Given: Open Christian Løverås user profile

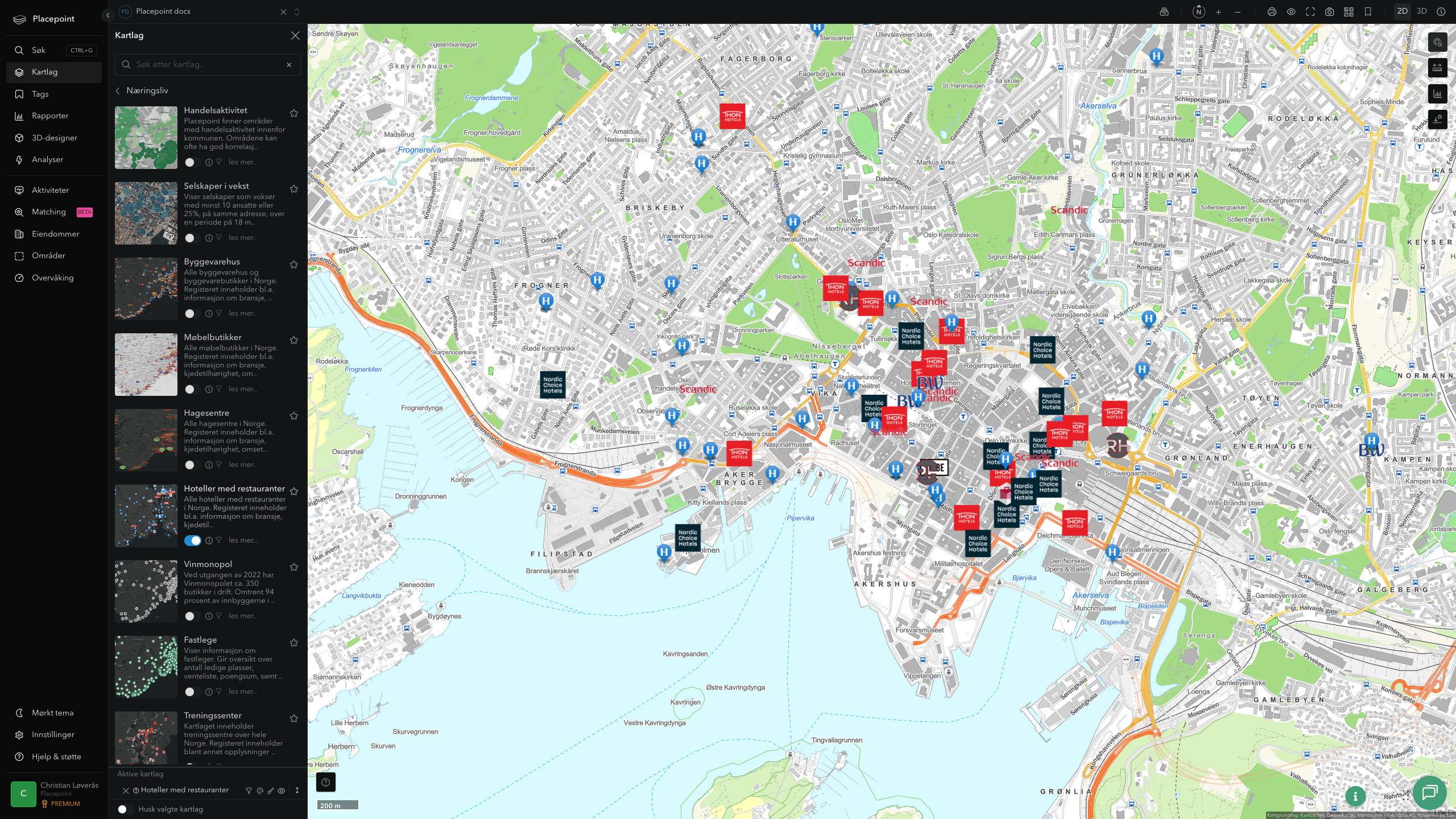Looking at the screenshot, I should click(55, 794).
